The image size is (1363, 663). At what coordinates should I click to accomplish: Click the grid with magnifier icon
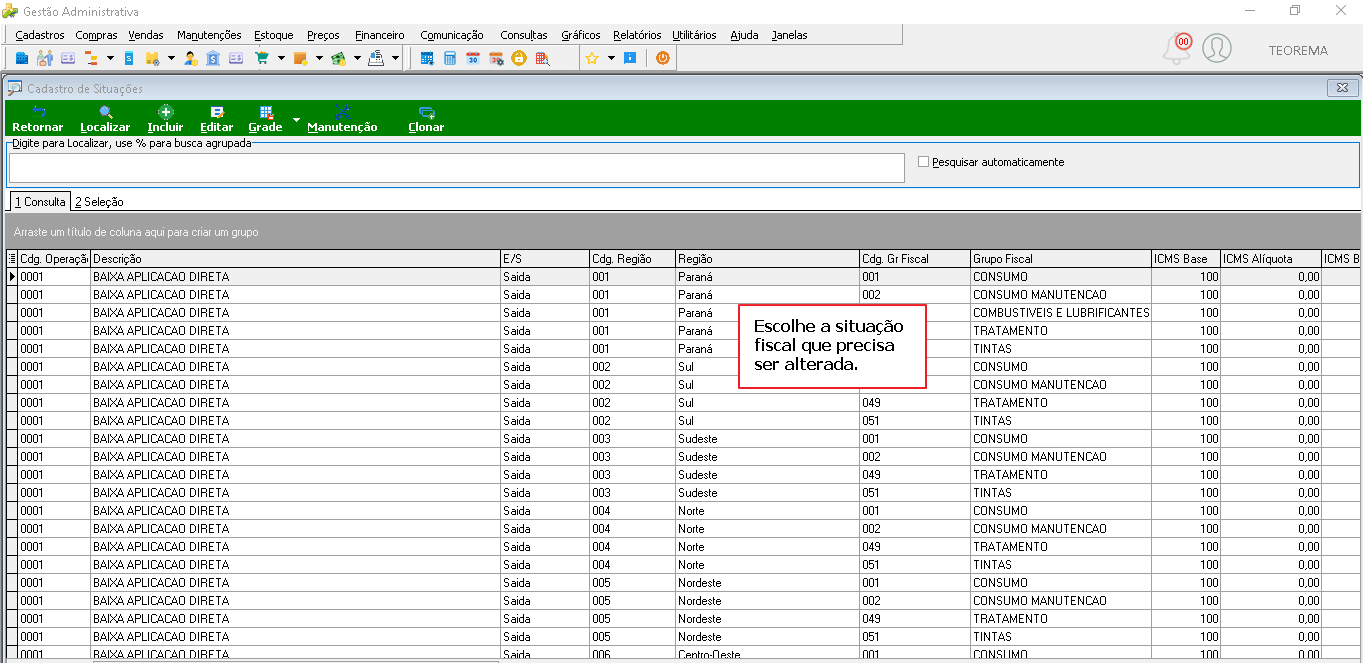(543, 58)
